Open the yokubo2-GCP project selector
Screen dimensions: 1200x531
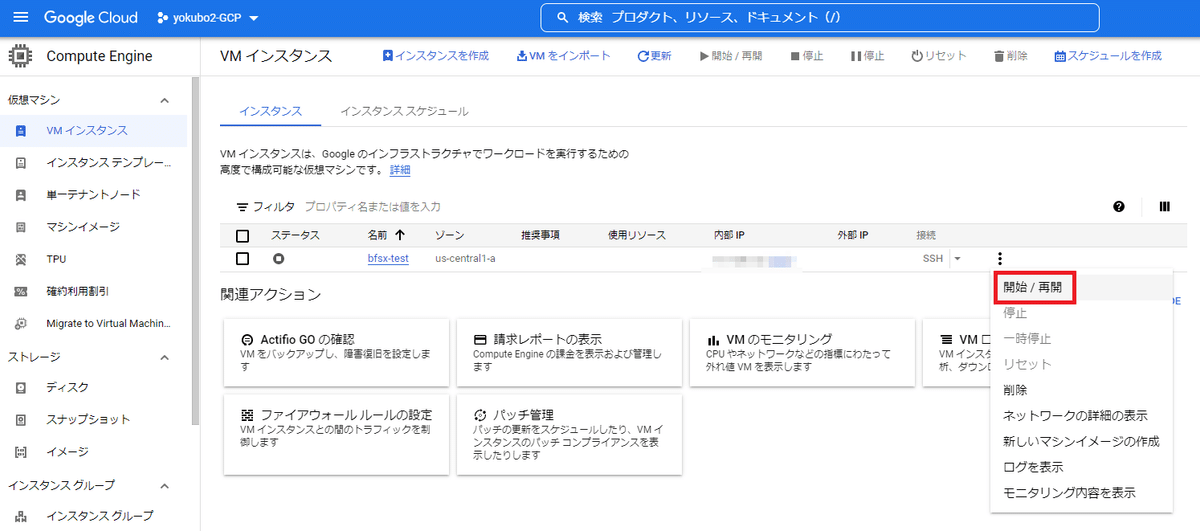click(x=208, y=18)
